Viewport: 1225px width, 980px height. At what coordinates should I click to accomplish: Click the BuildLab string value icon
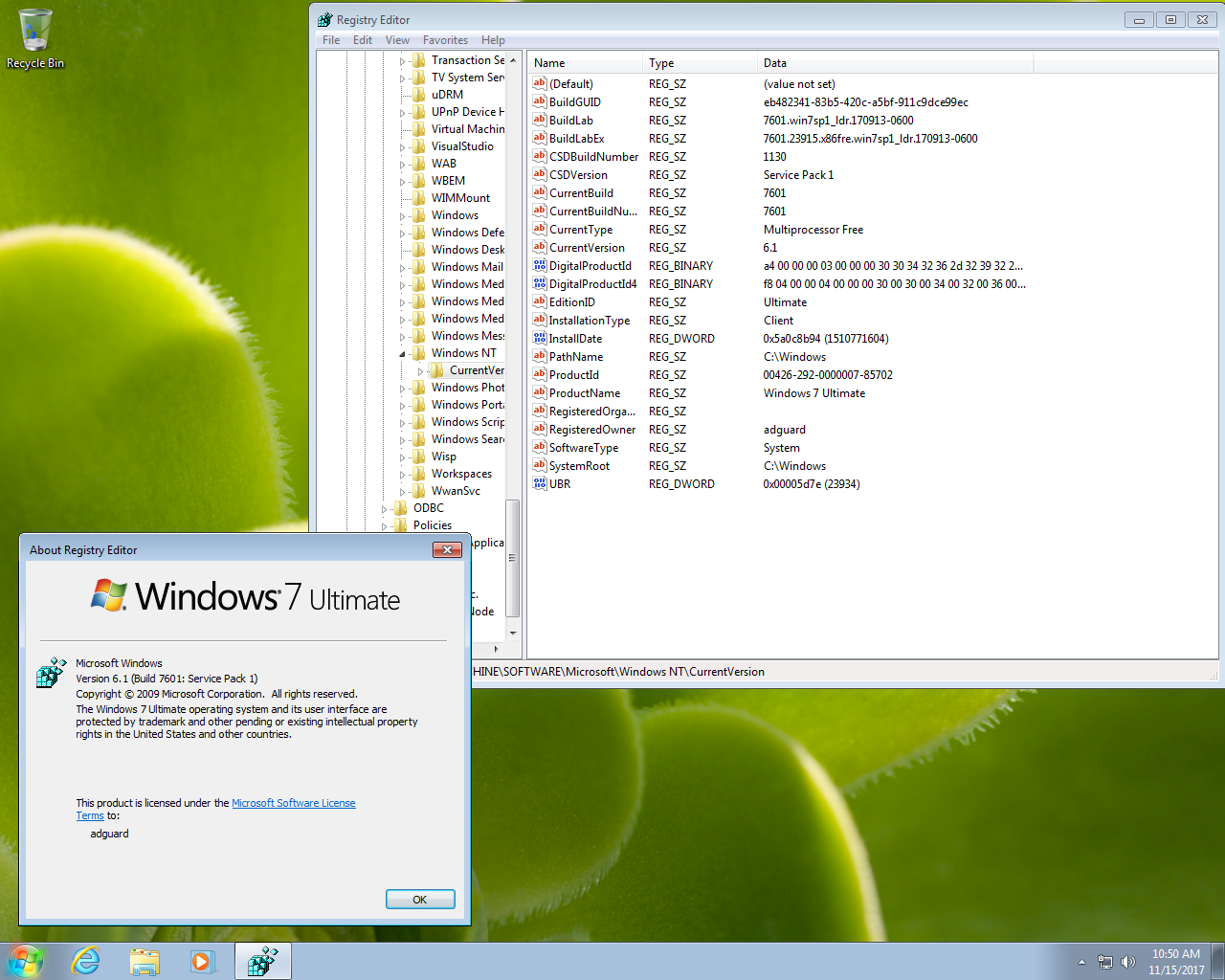click(x=540, y=120)
